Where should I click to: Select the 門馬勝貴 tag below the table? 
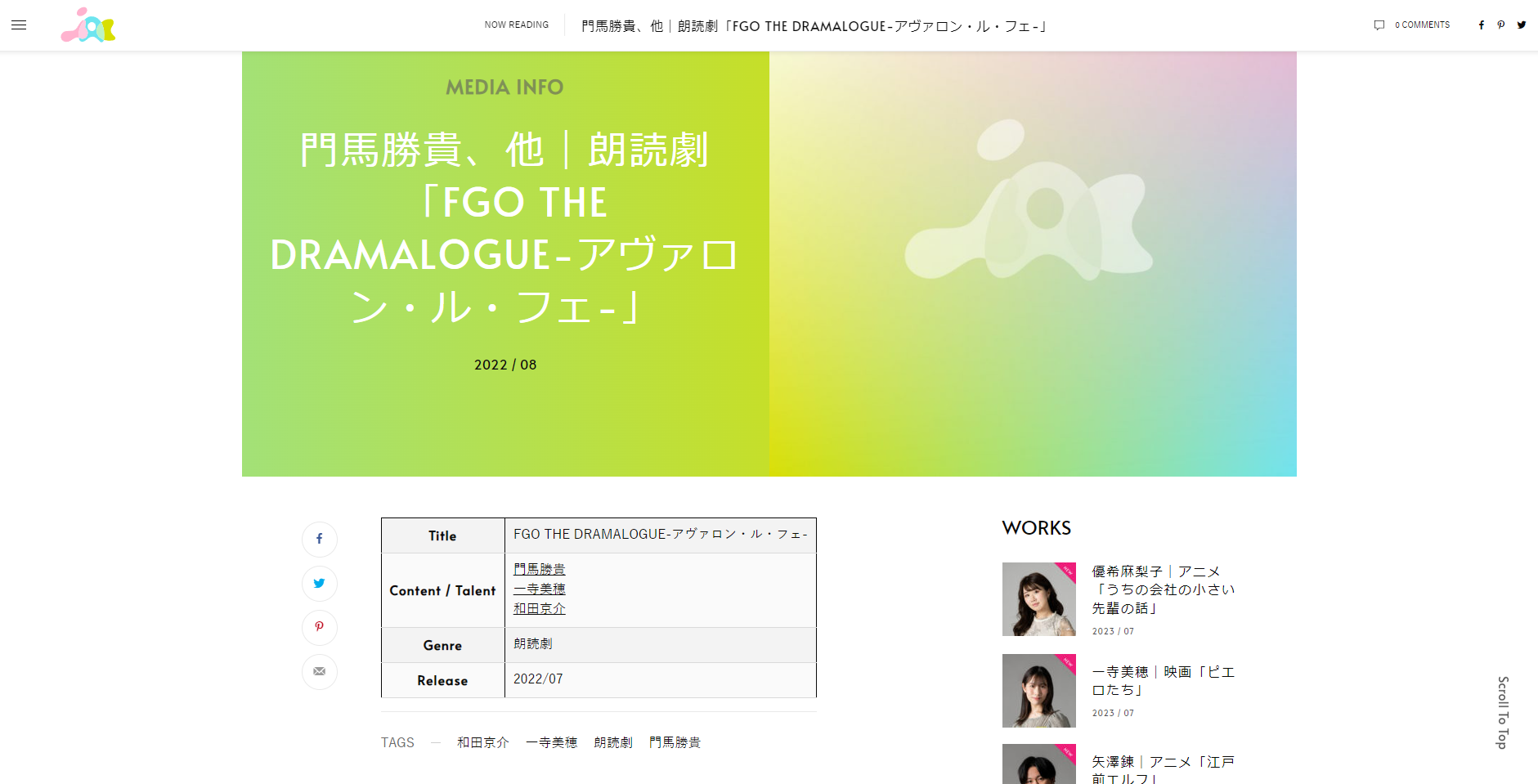[675, 742]
